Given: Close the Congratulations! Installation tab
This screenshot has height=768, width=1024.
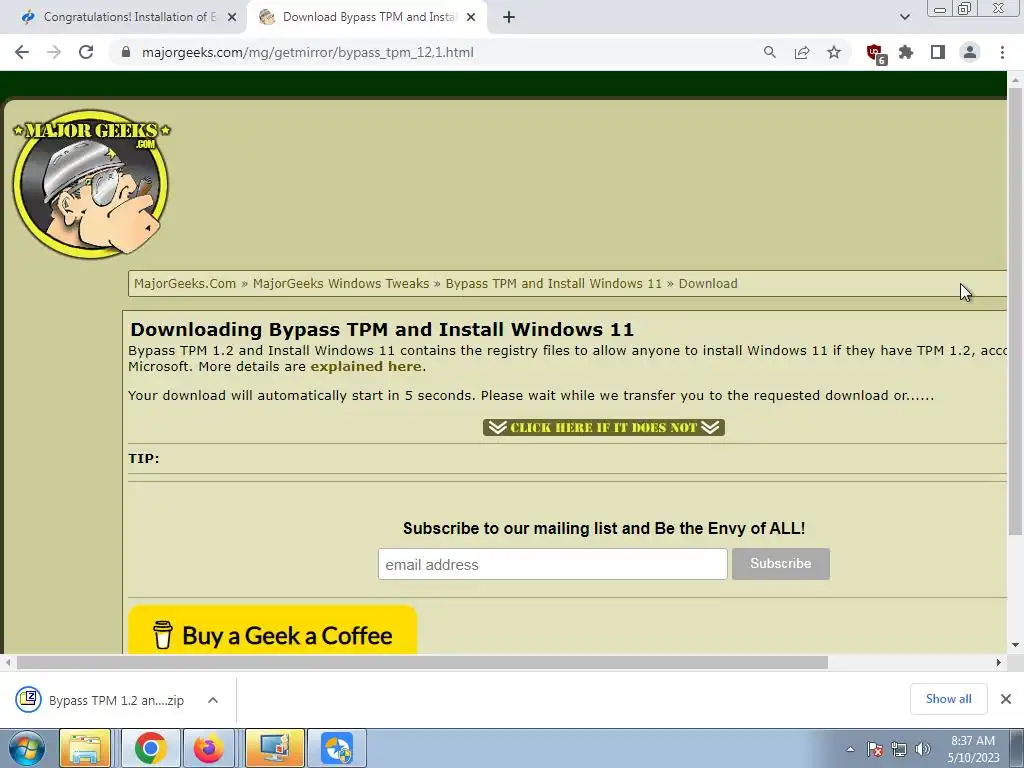Looking at the screenshot, I should (x=232, y=17).
